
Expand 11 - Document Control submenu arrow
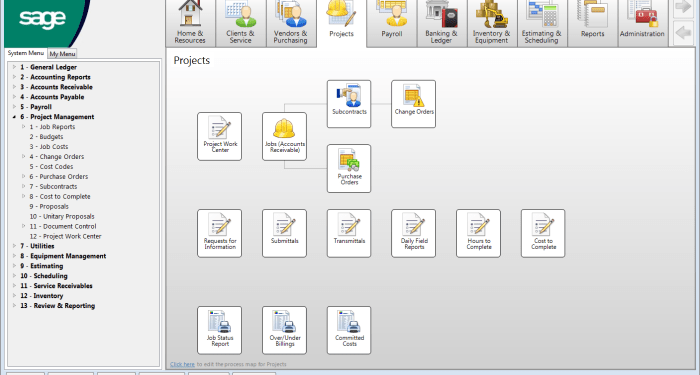tap(24, 226)
